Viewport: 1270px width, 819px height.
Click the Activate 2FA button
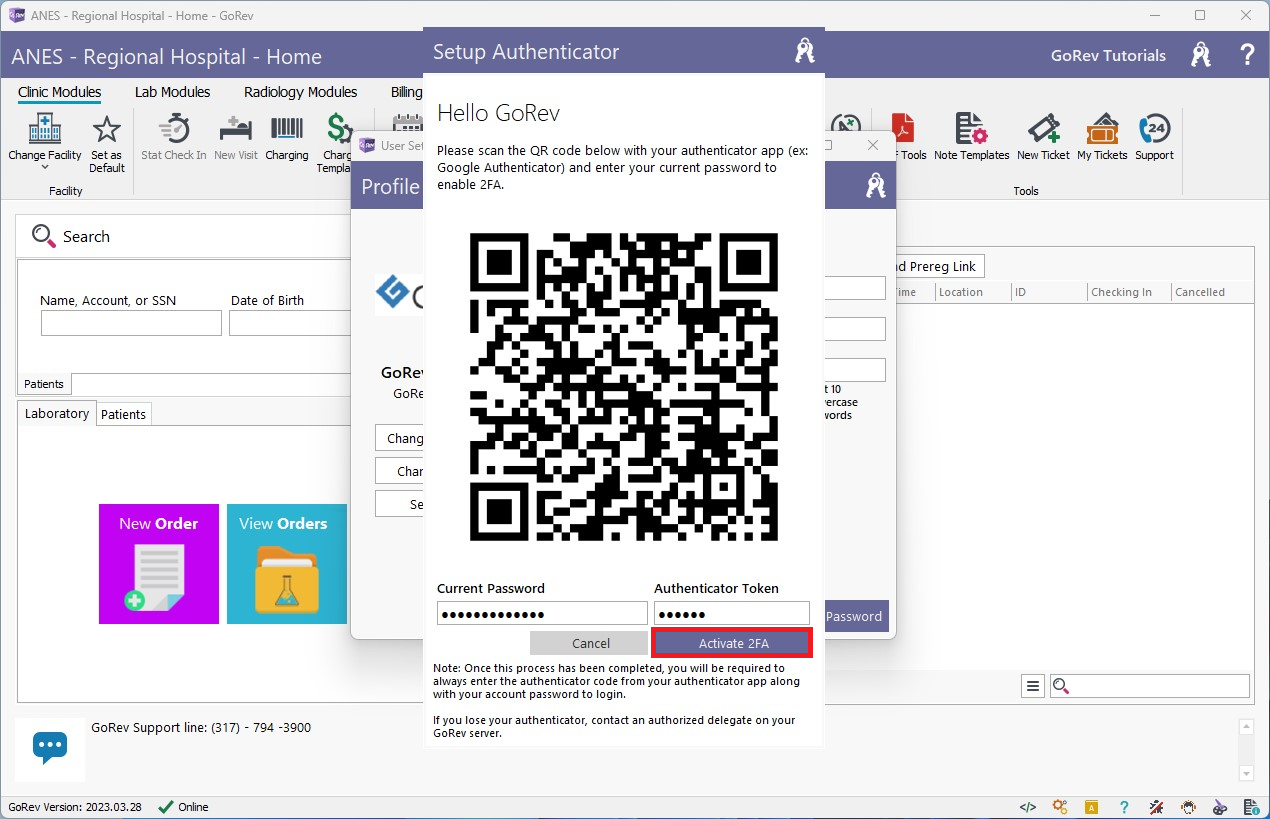click(x=733, y=643)
